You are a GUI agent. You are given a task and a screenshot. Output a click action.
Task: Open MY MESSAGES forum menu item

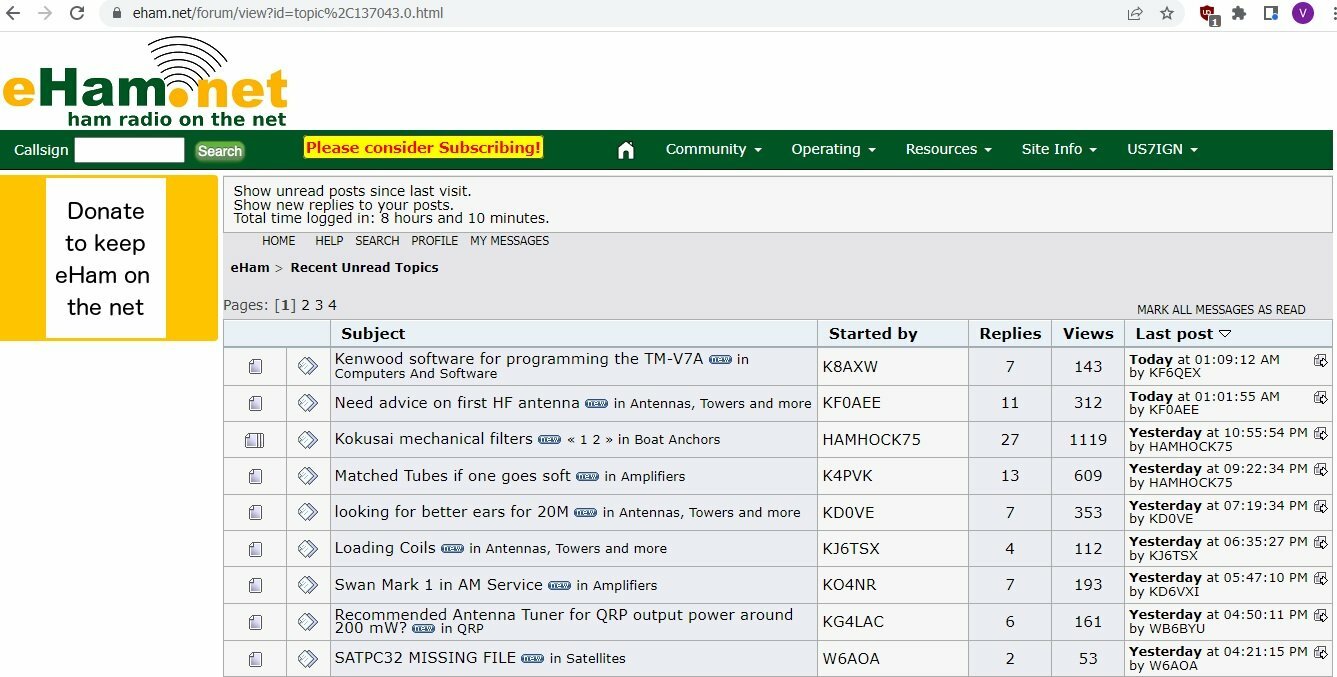point(509,241)
